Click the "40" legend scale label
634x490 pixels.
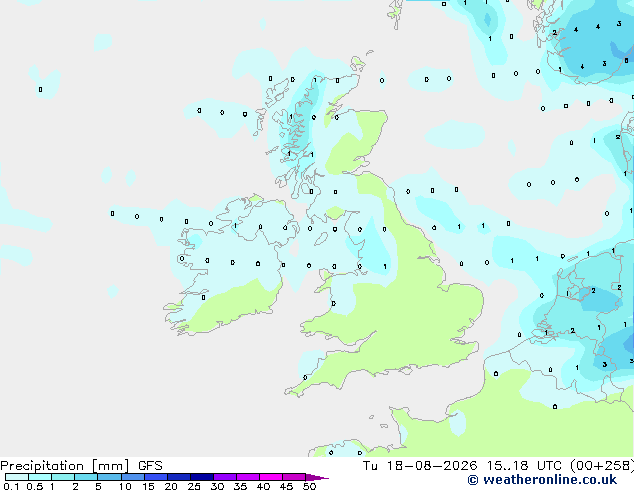(x=263, y=486)
